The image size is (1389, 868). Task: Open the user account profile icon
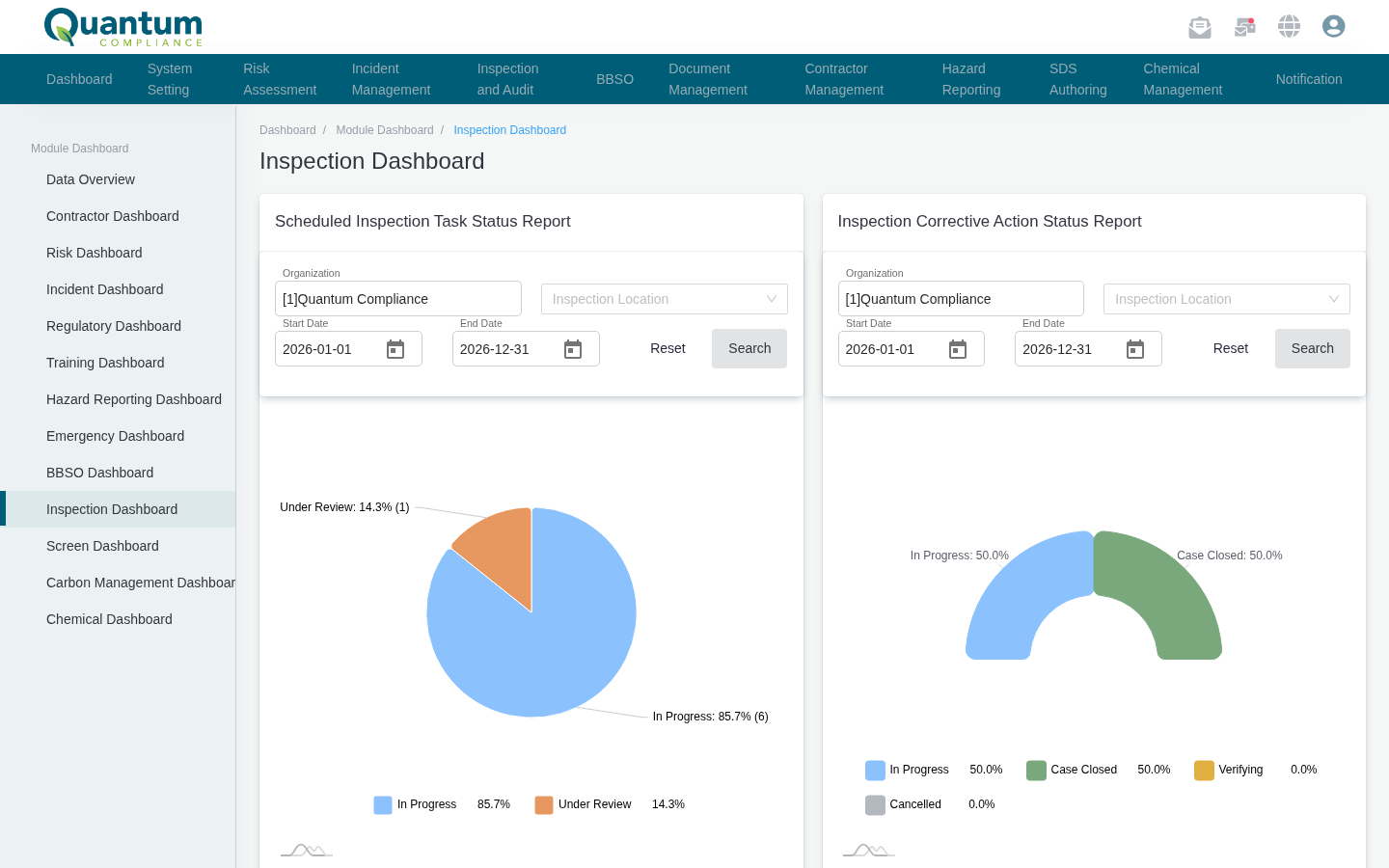[1334, 26]
